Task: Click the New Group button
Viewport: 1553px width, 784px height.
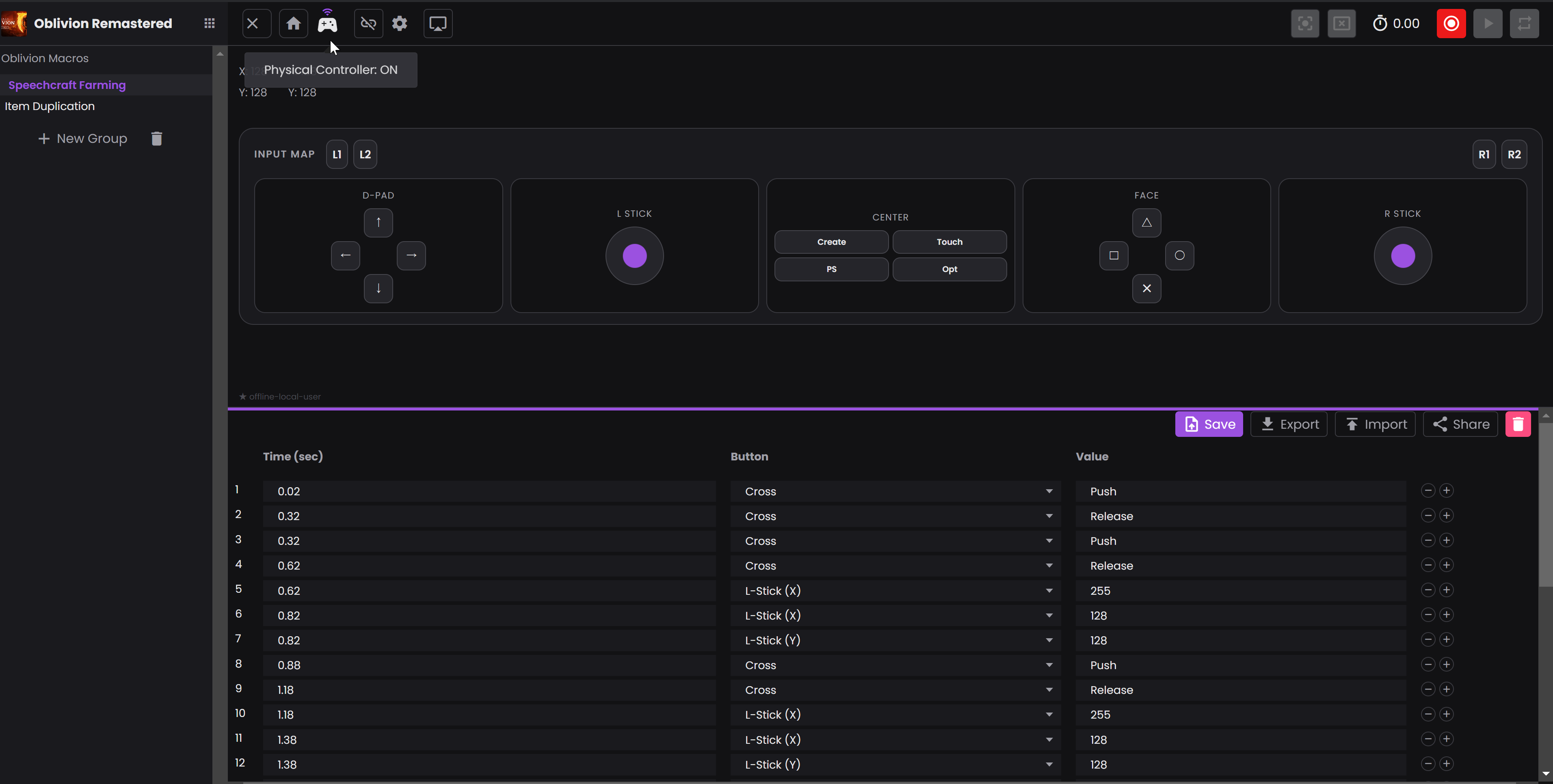Action: click(x=82, y=138)
